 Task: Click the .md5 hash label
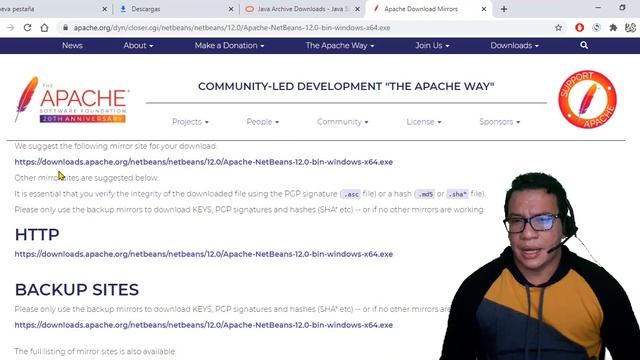425,194
